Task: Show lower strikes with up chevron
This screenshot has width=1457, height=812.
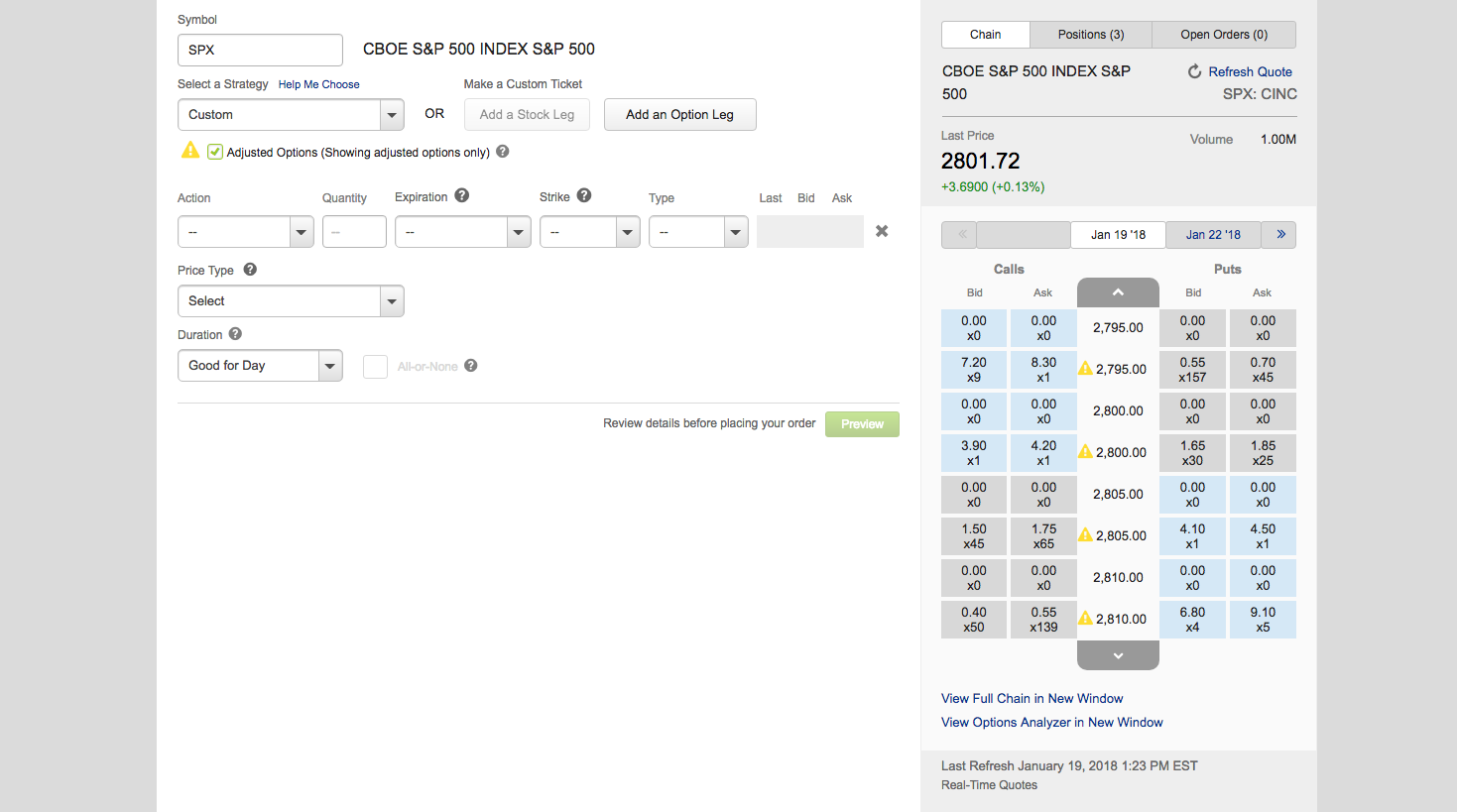Action: click(1118, 292)
